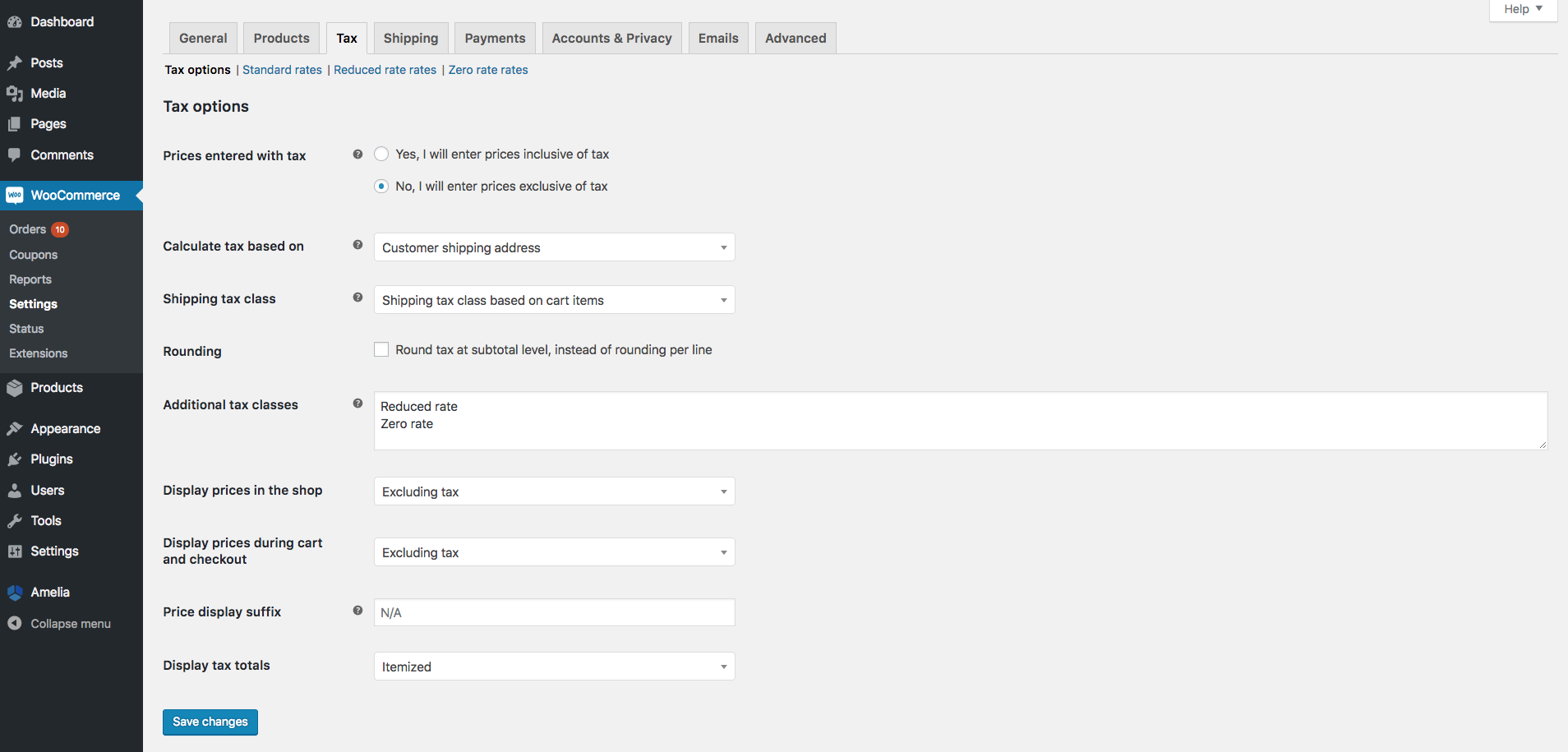The height and width of the screenshot is (752, 1568).
Task: Select the Comments icon in the sidebar
Action: (16, 155)
